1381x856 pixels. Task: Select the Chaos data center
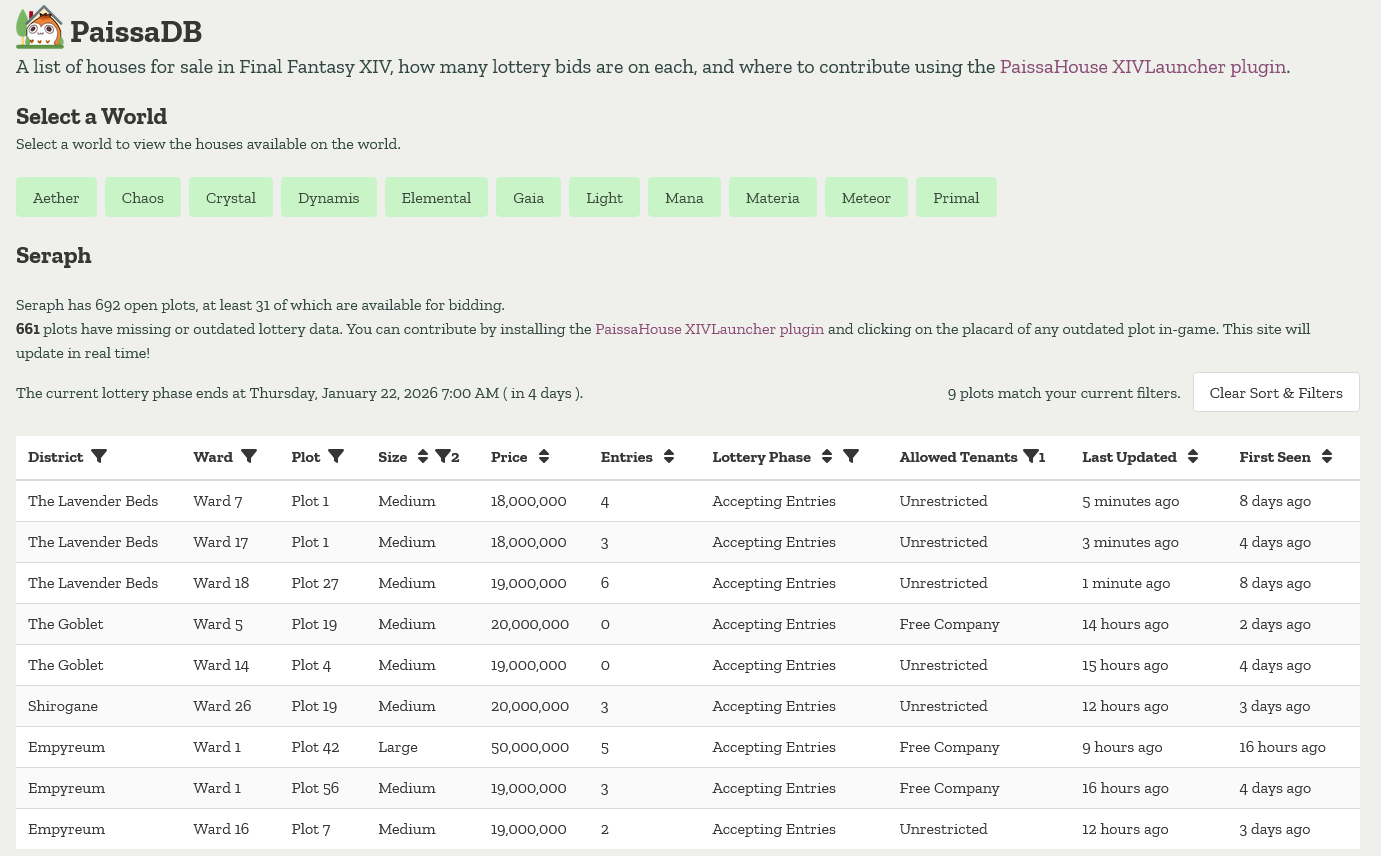(x=143, y=198)
